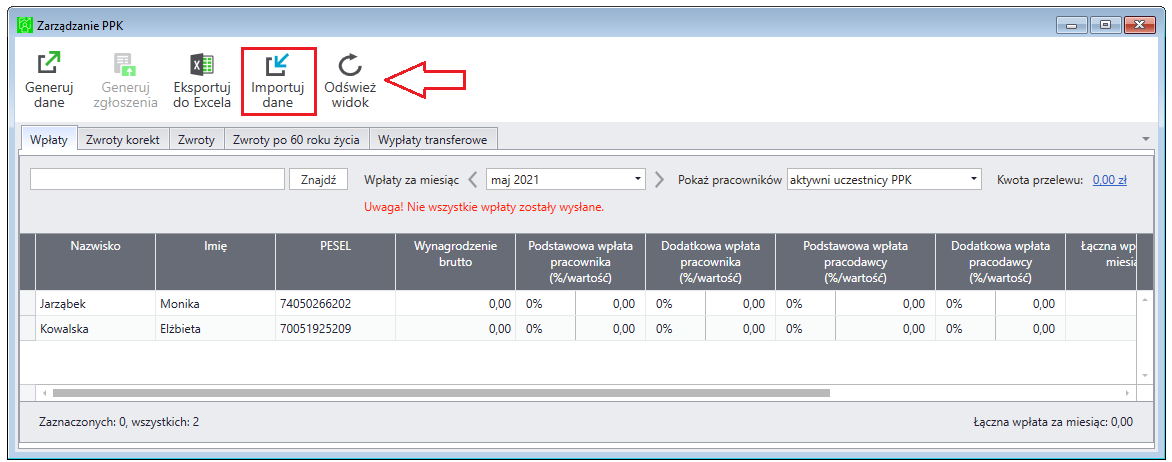Click the horizontal scrollbar of the table
Viewport: 1172px width, 462px height.
pyautogui.click(x=441, y=392)
